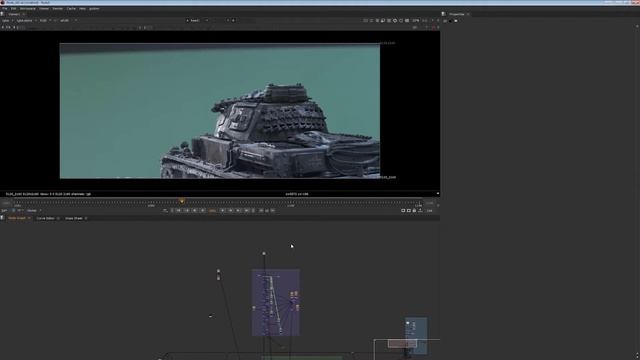Step back one frame

point(195,211)
